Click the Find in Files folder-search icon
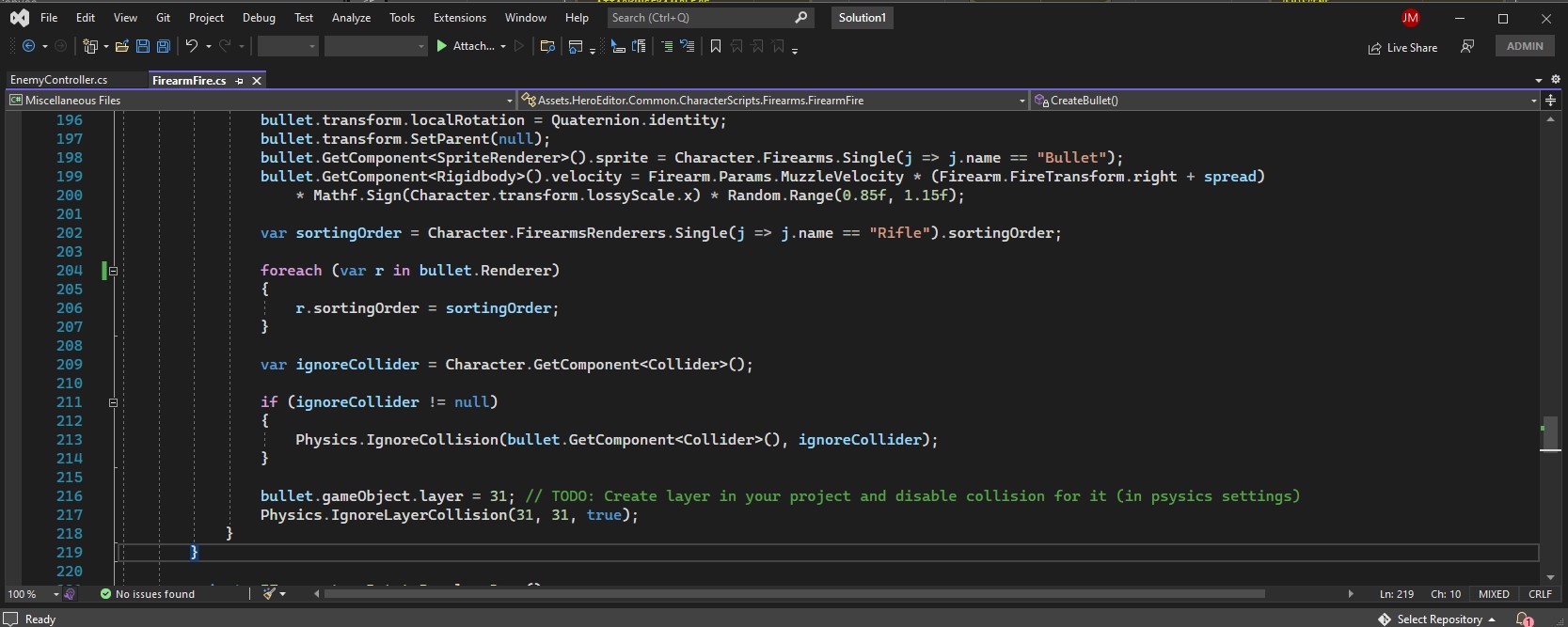 (x=547, y=46)
